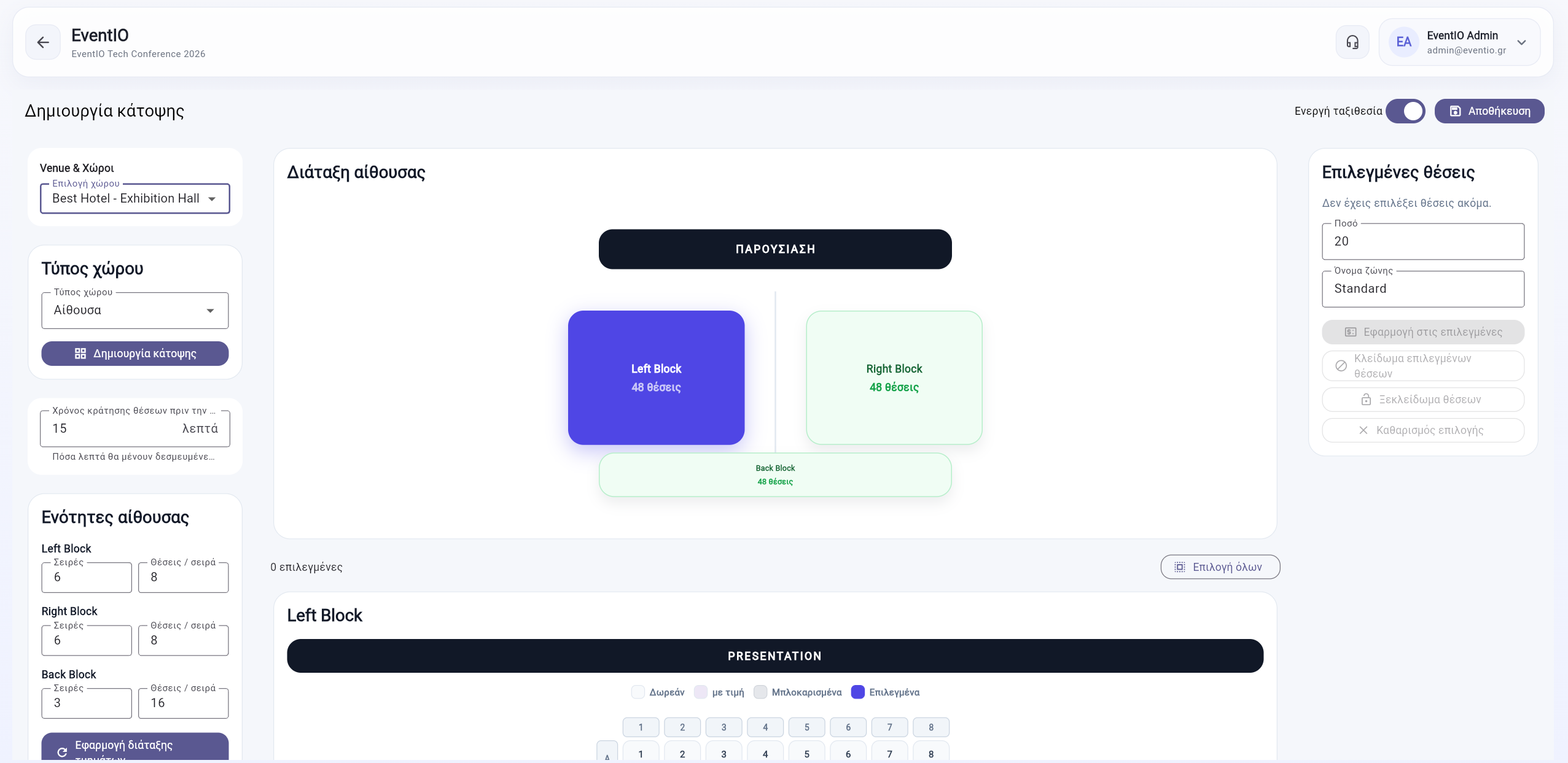The height and width of the screenshot is (763, 1568).
Task: Toggle the Ενεργή ταξιθεσία switch
Action: [1406, 111]
